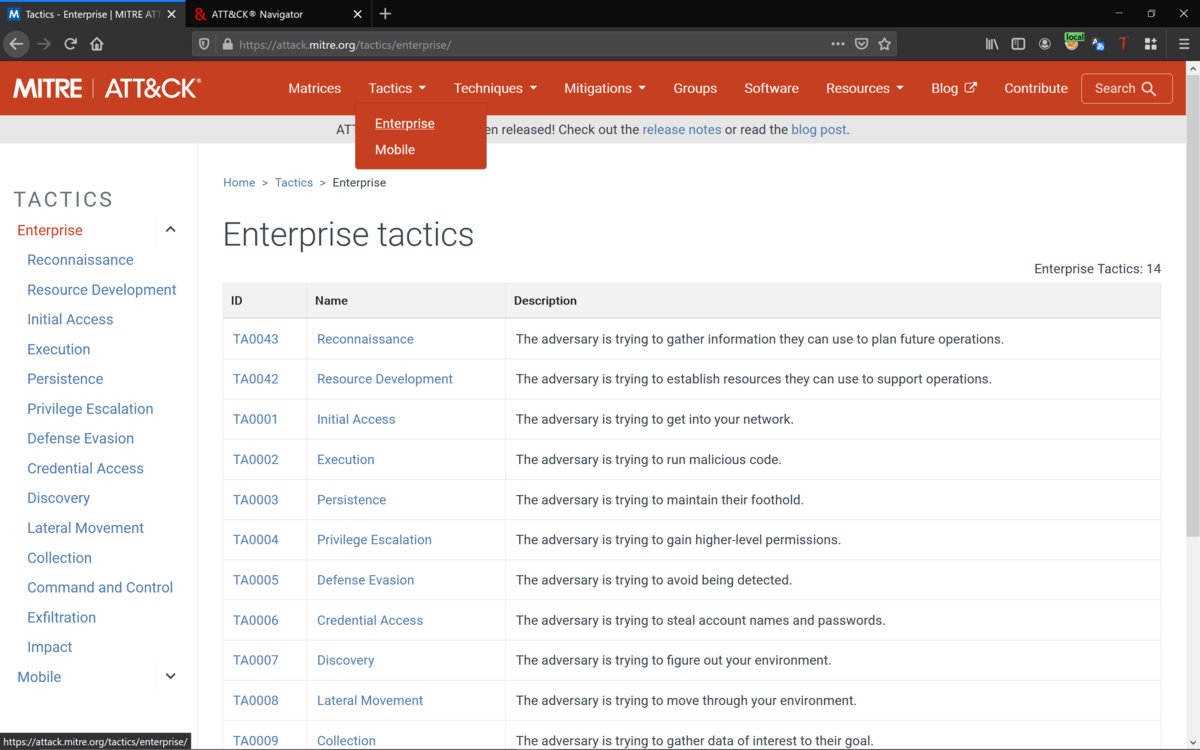Select Initial Access in the sidebar

point(70,319)
